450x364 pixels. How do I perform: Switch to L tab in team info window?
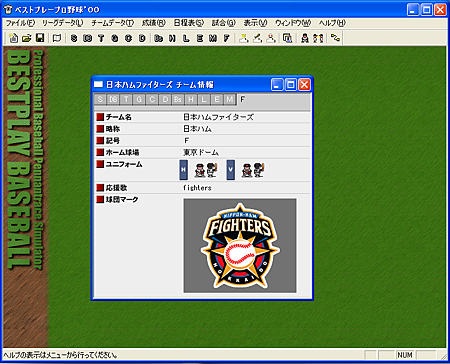[x=204, y=99]
